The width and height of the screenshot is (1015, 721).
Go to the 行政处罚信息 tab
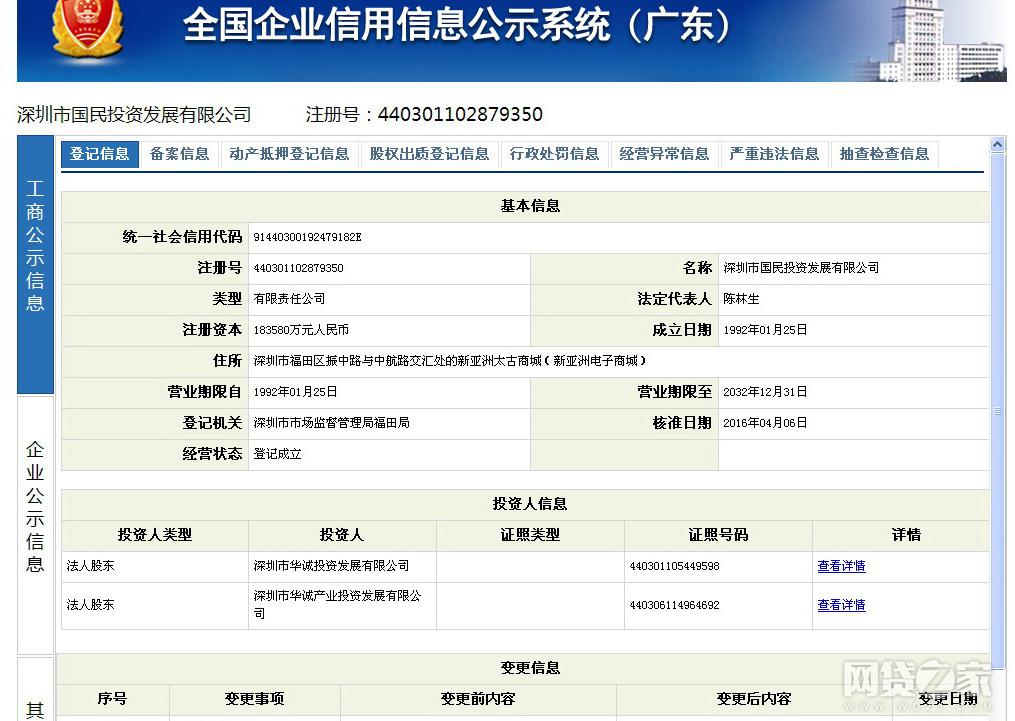coord(554,154)
